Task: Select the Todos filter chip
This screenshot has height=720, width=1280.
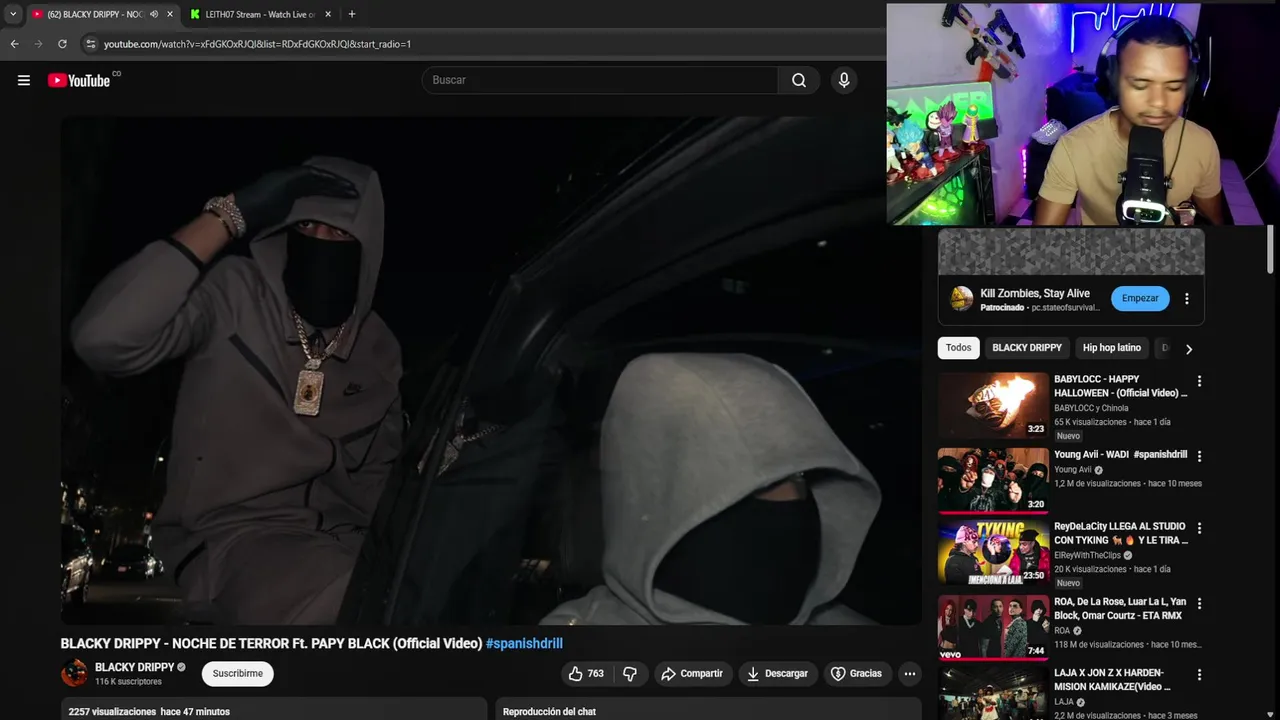Action: coord(958,348)
